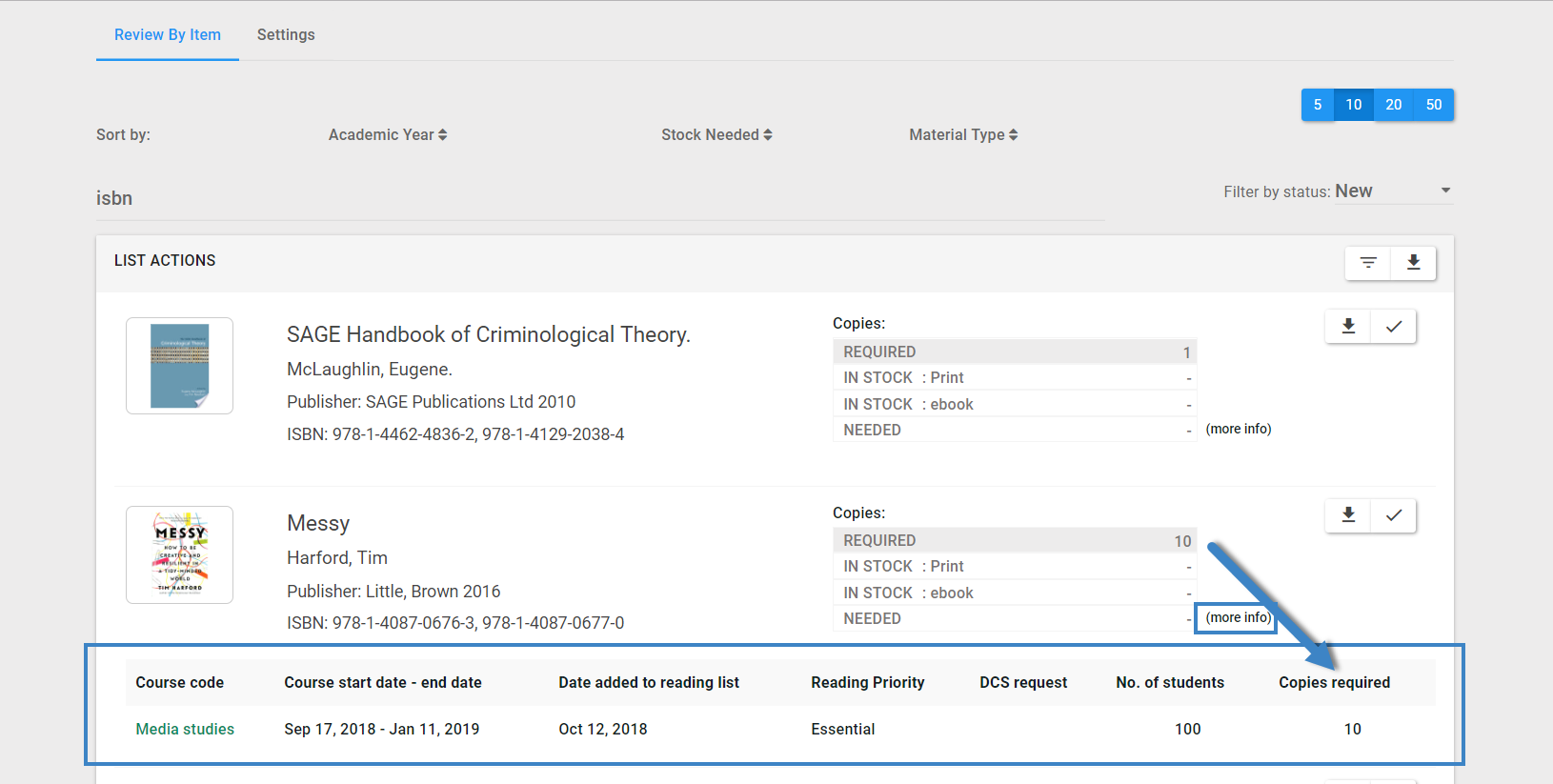This screenshot has width=1553, height=784.
Task: Select the LIST ACTIONS heading
Action: click(165, 260)
